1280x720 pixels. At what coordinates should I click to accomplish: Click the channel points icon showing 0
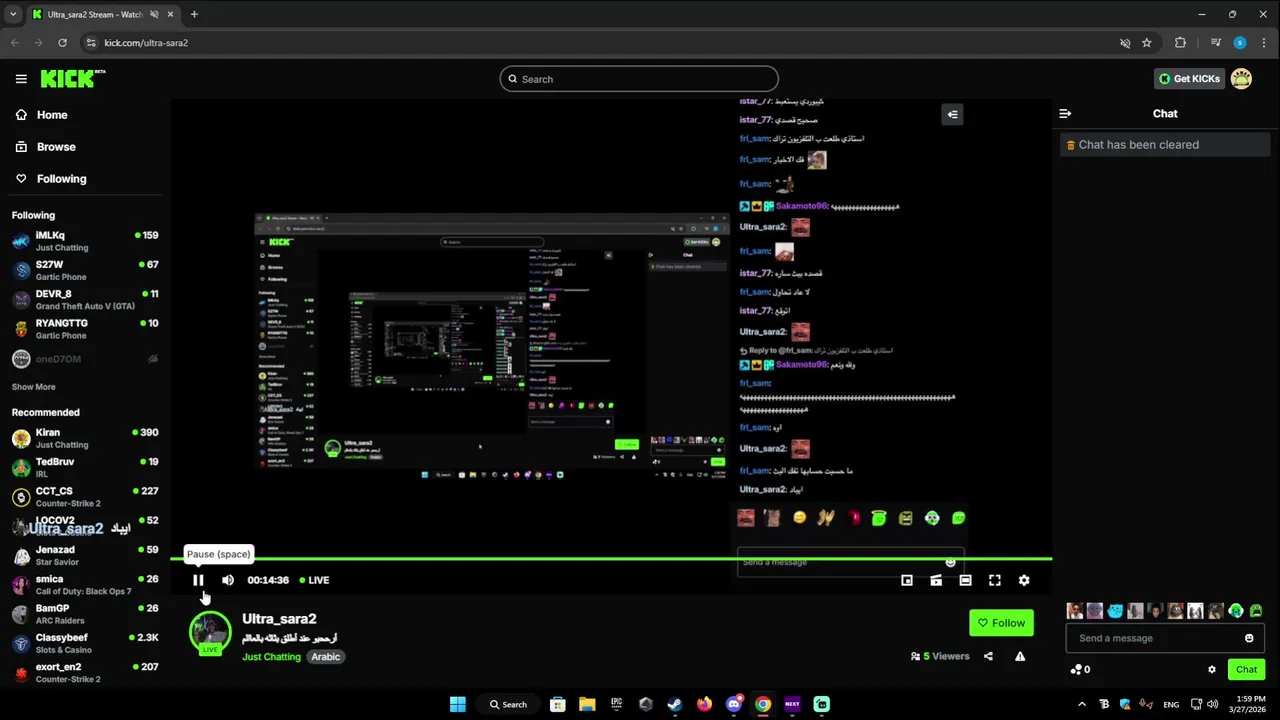click(x=1080, y=669)
